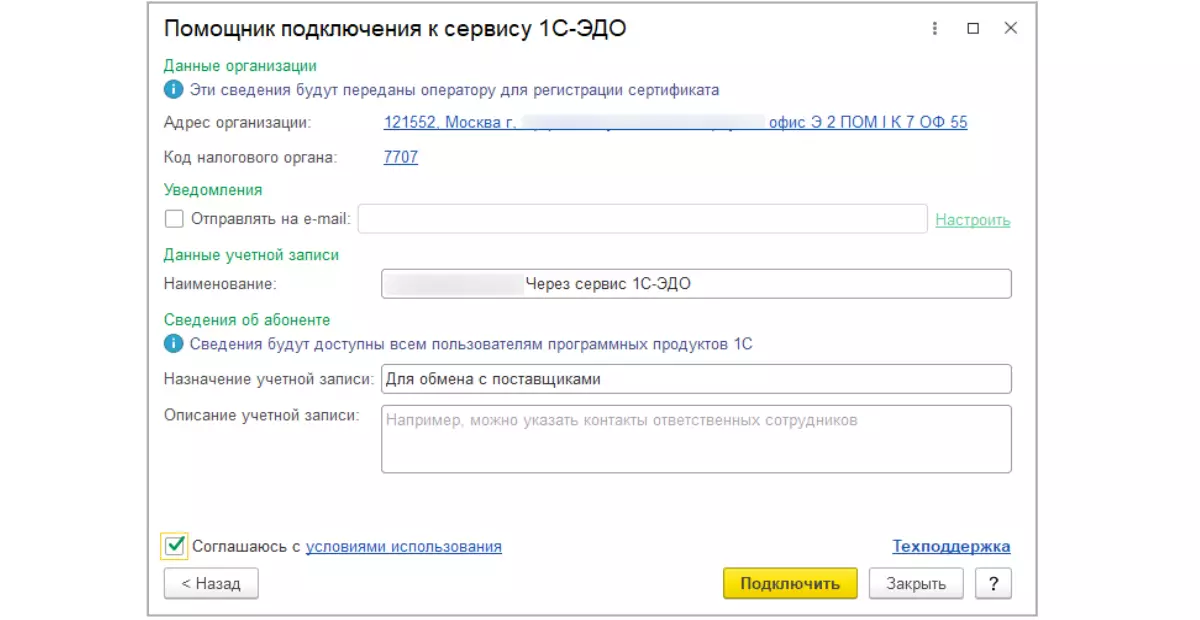Image resolution: width=1200 pixels, height=620 pixels.
Task: Click the info icon under Сведения об абоненте
Action: [173, 344]
